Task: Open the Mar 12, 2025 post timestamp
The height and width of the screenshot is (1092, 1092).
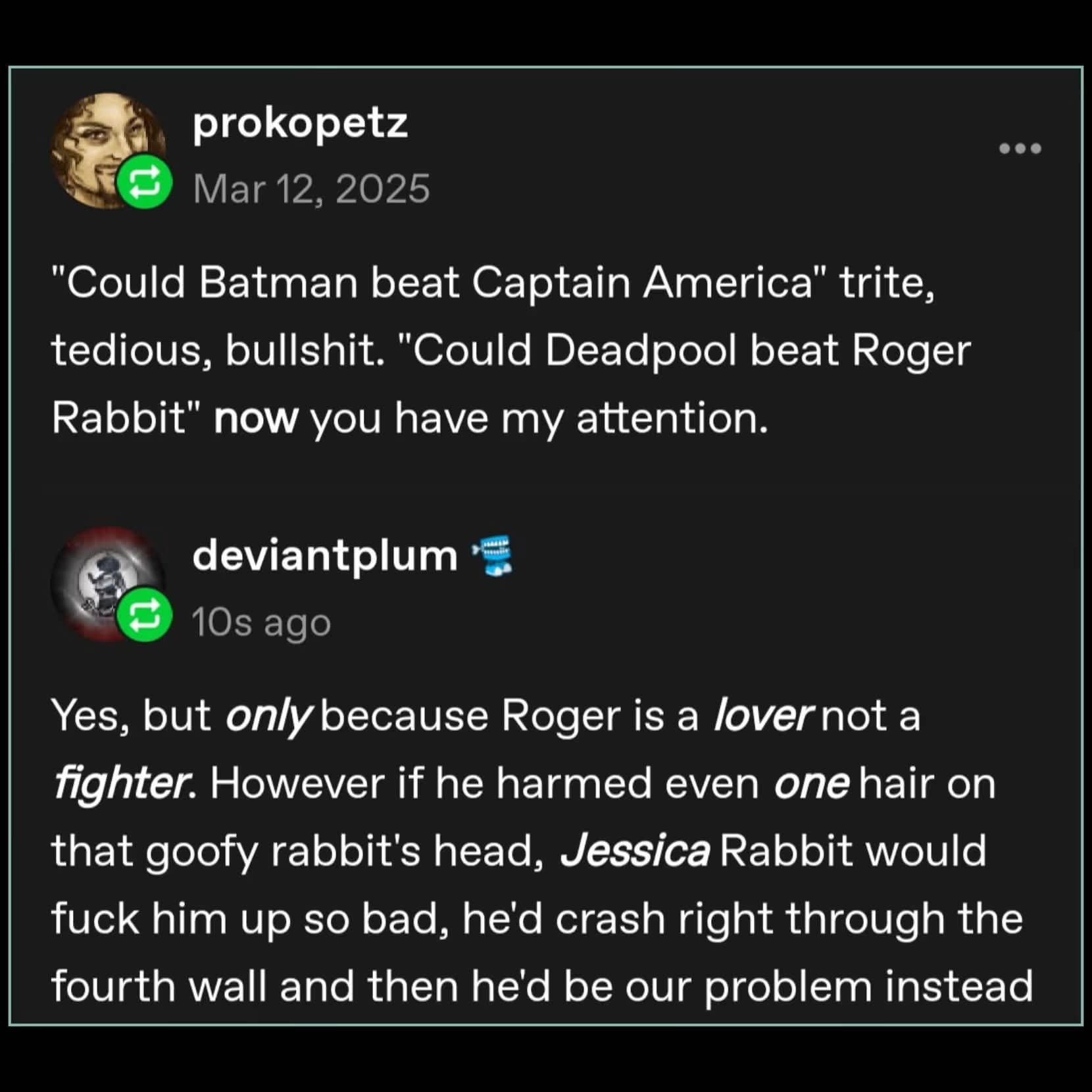Action: [x=311, y=189]
